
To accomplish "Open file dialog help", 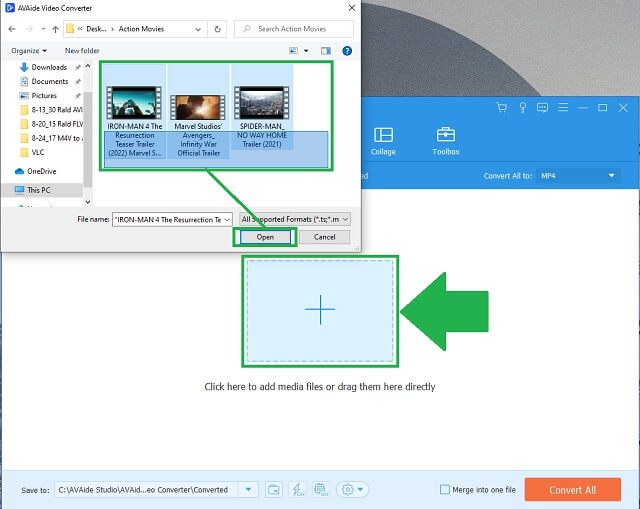I will click(347, 51).
